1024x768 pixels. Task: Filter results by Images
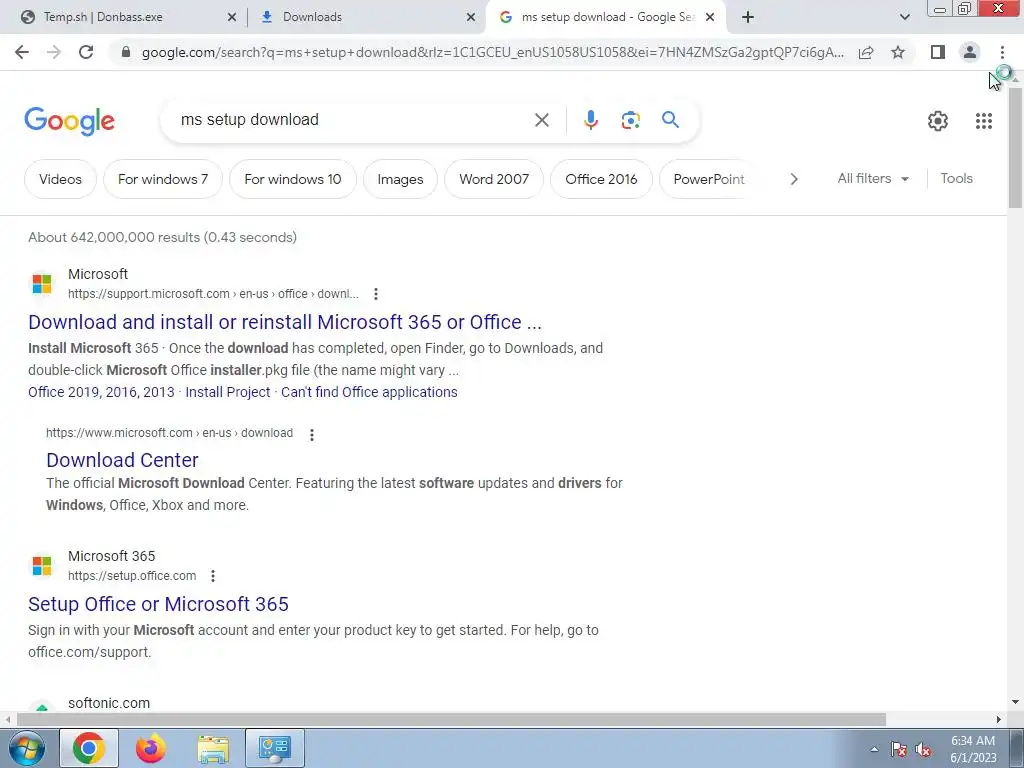point(400,179)
